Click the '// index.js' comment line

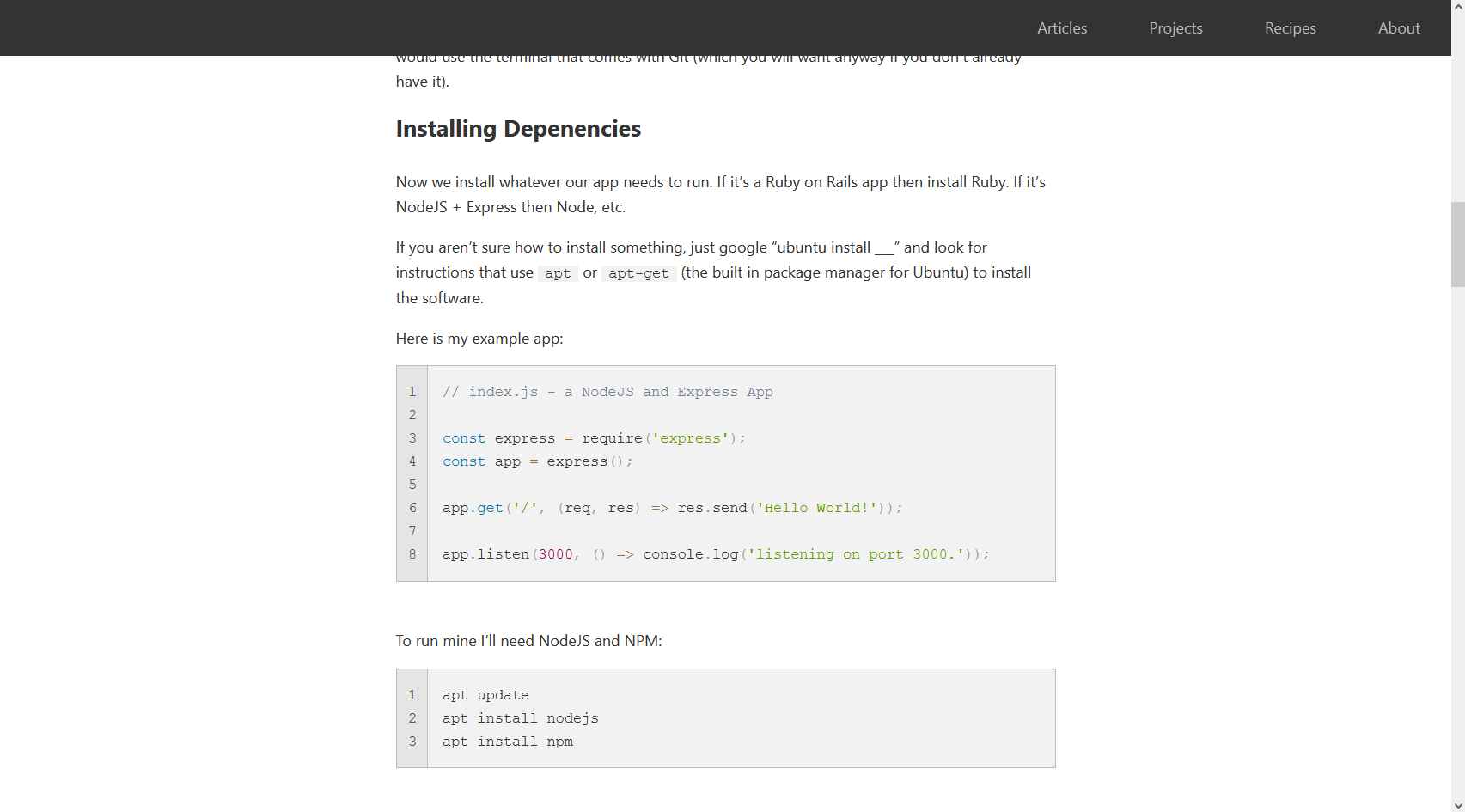(607, 392)
